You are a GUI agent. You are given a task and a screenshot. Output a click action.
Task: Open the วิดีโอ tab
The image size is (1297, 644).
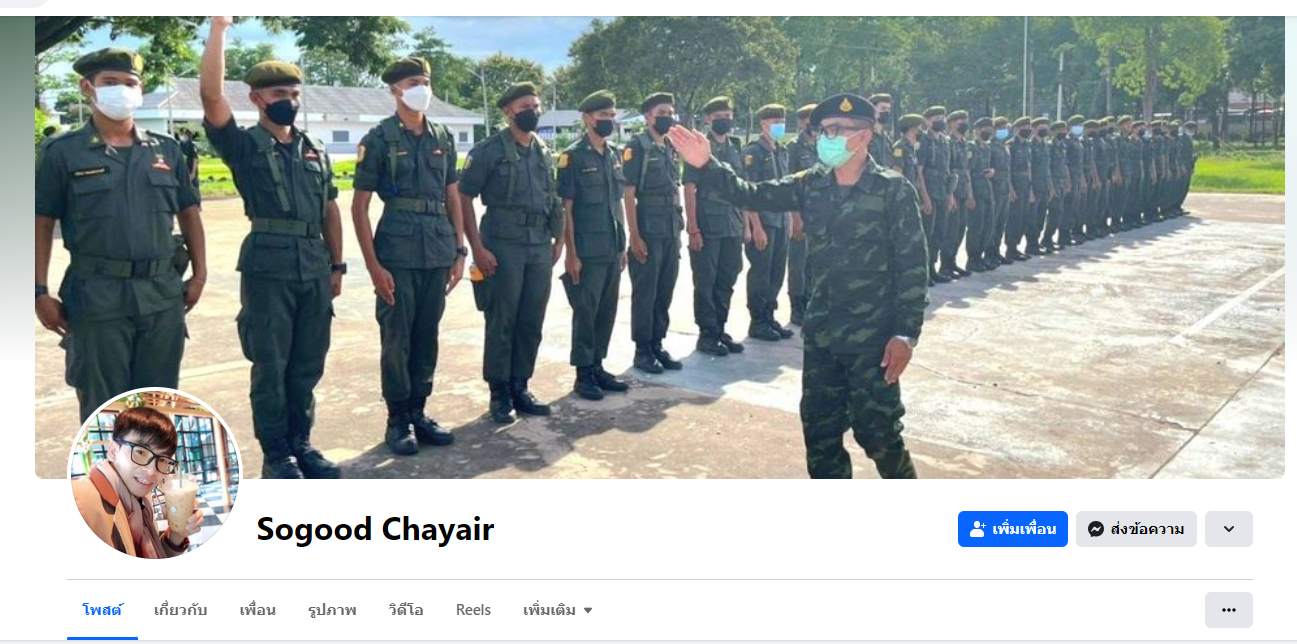[x=406, y=610]
